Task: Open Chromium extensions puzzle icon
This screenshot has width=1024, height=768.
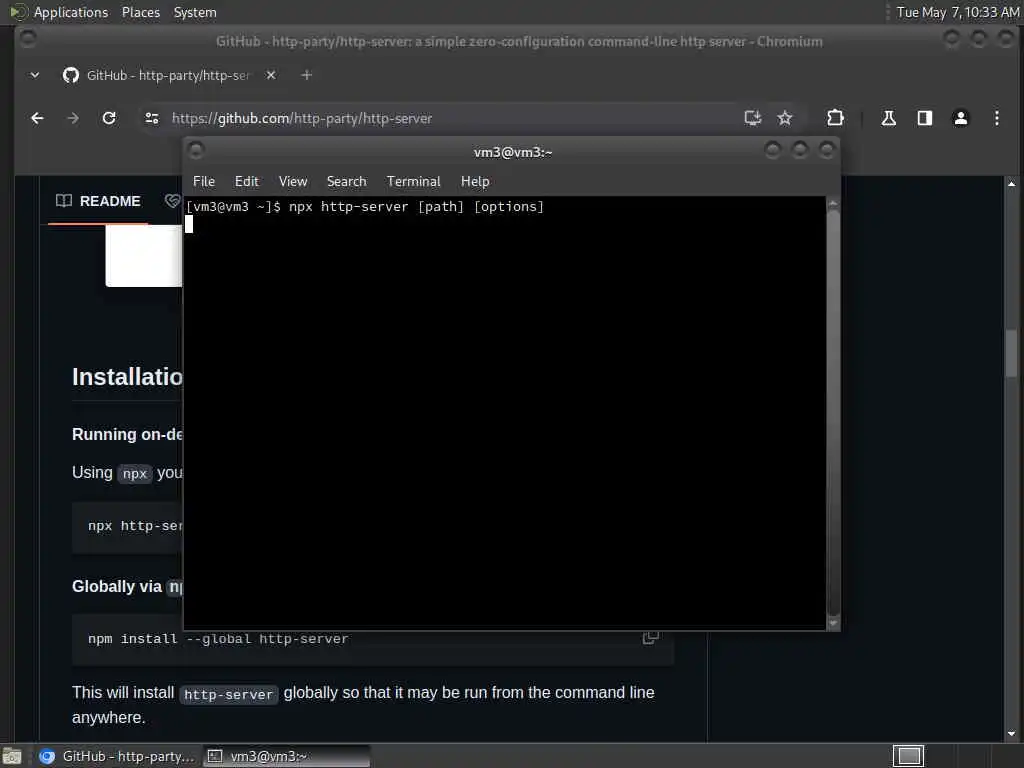Action: (x=835, y=118)
